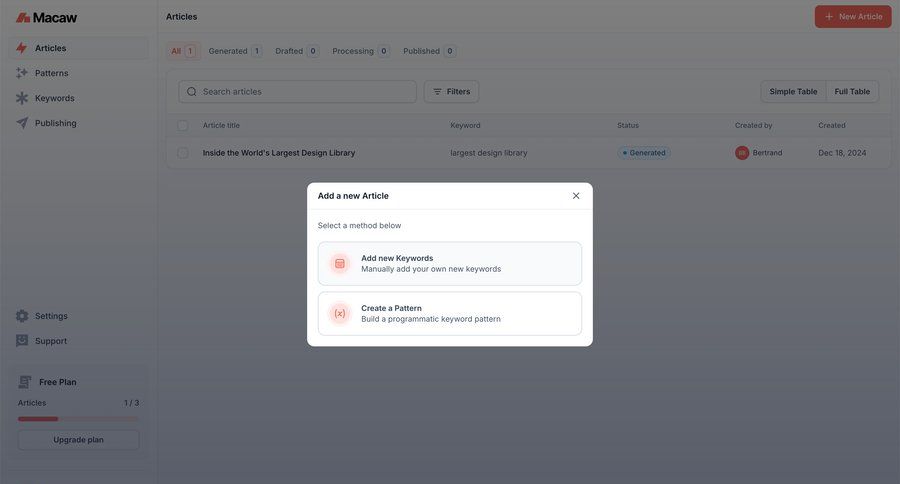Focus the Search articles field
The height and width of the screenshot is (484, 900).
(297, 92)
